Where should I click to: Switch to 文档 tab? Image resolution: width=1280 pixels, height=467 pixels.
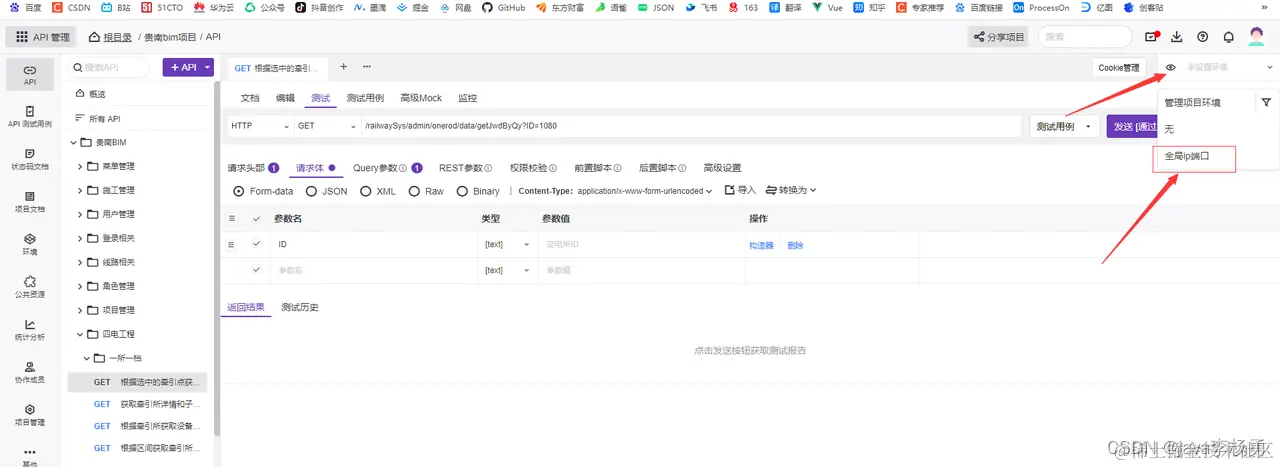pyautogui.click(x=250, y=98)
